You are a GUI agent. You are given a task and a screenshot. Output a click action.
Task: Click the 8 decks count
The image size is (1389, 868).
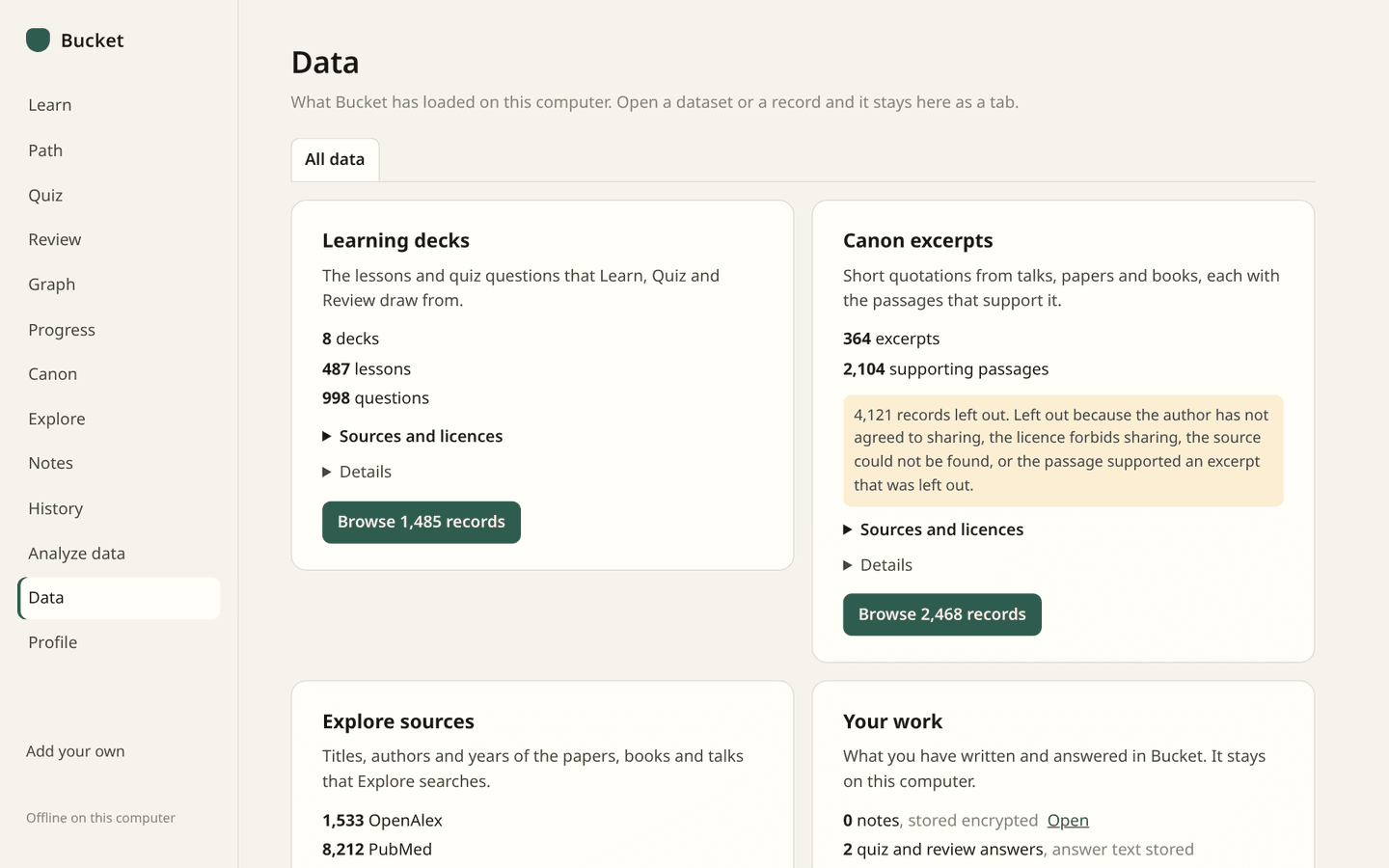click(x=350, y=339)
